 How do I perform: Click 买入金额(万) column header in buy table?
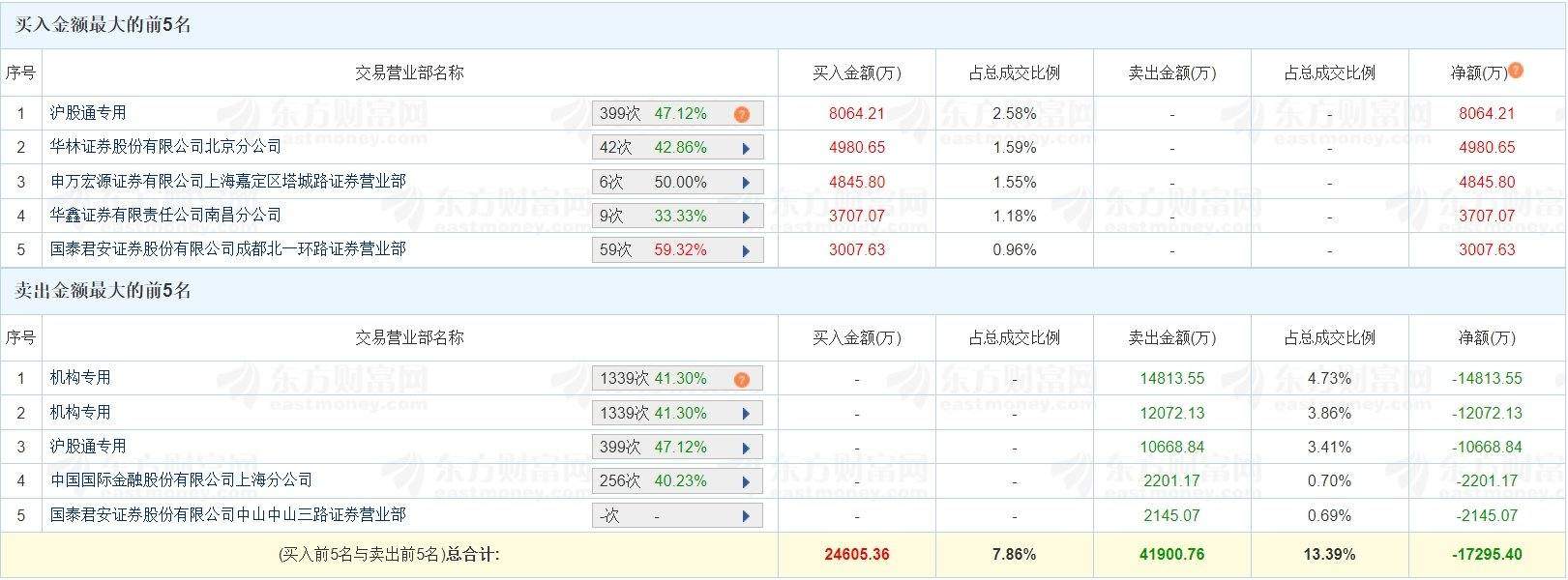(x=856, y=73)
